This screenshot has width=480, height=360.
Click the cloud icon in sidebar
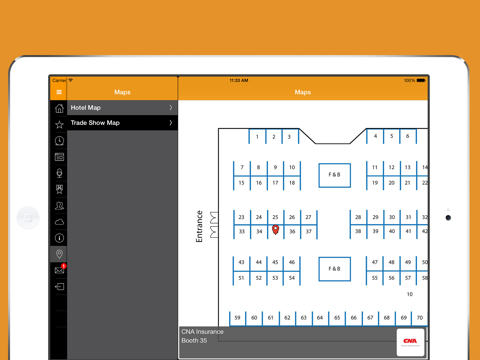pos(59,222)
